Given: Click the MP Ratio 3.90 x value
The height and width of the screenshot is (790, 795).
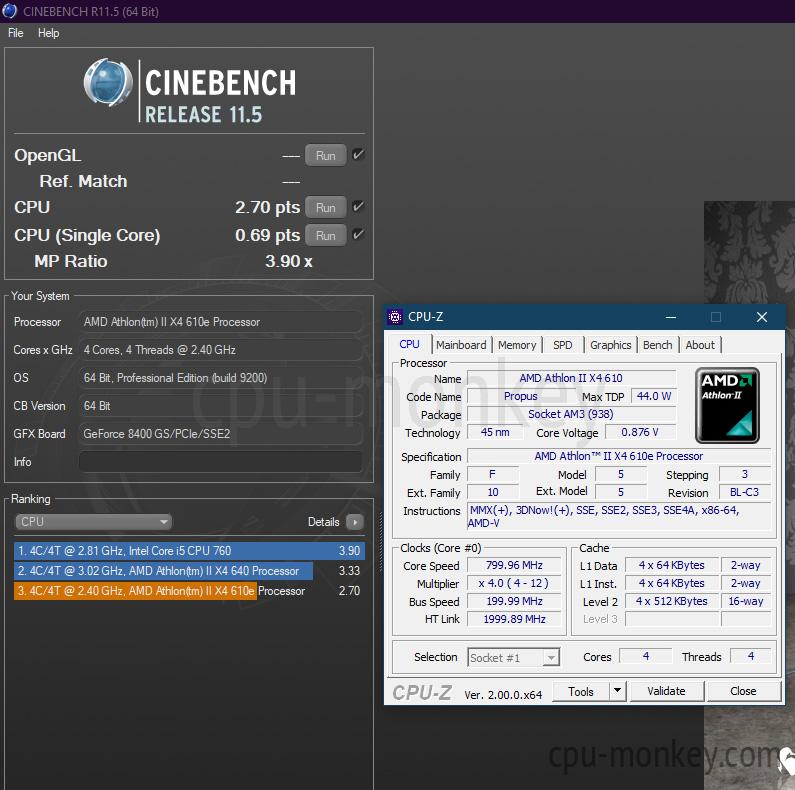Looking at the screenshot, I should (288, 261).
